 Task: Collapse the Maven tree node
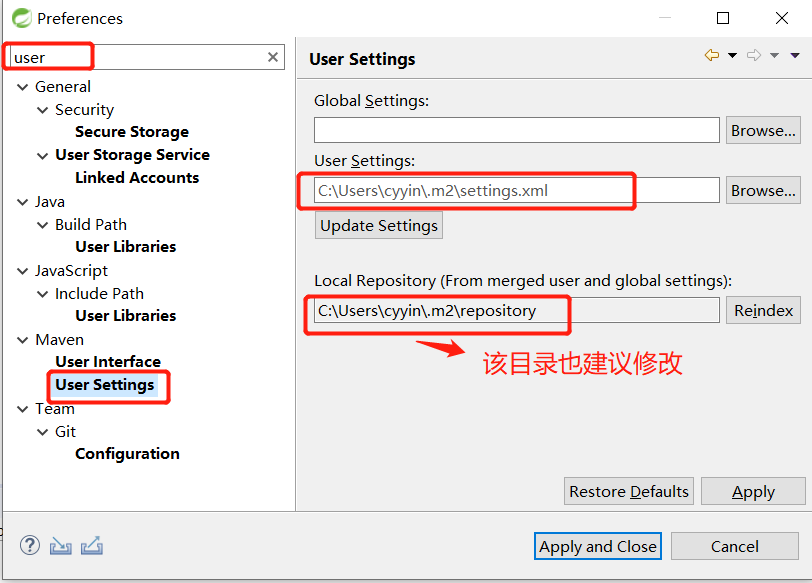pos(22,340)
